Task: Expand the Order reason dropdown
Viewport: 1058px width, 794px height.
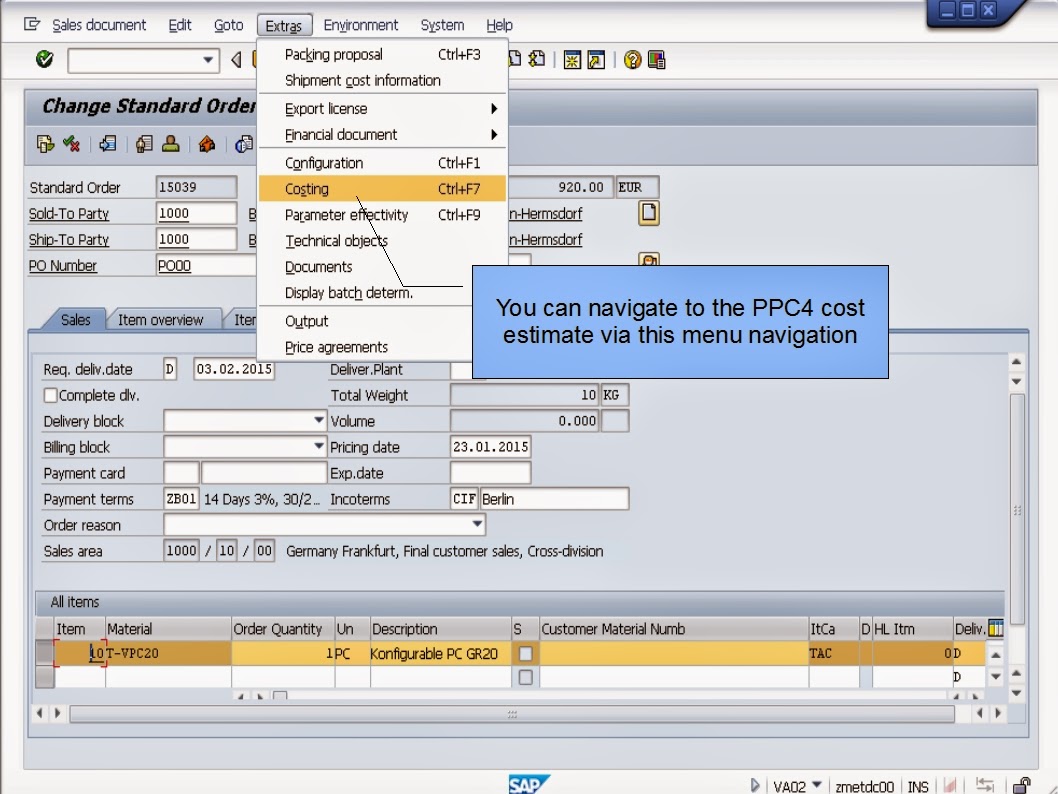Action: click(477, 524)
